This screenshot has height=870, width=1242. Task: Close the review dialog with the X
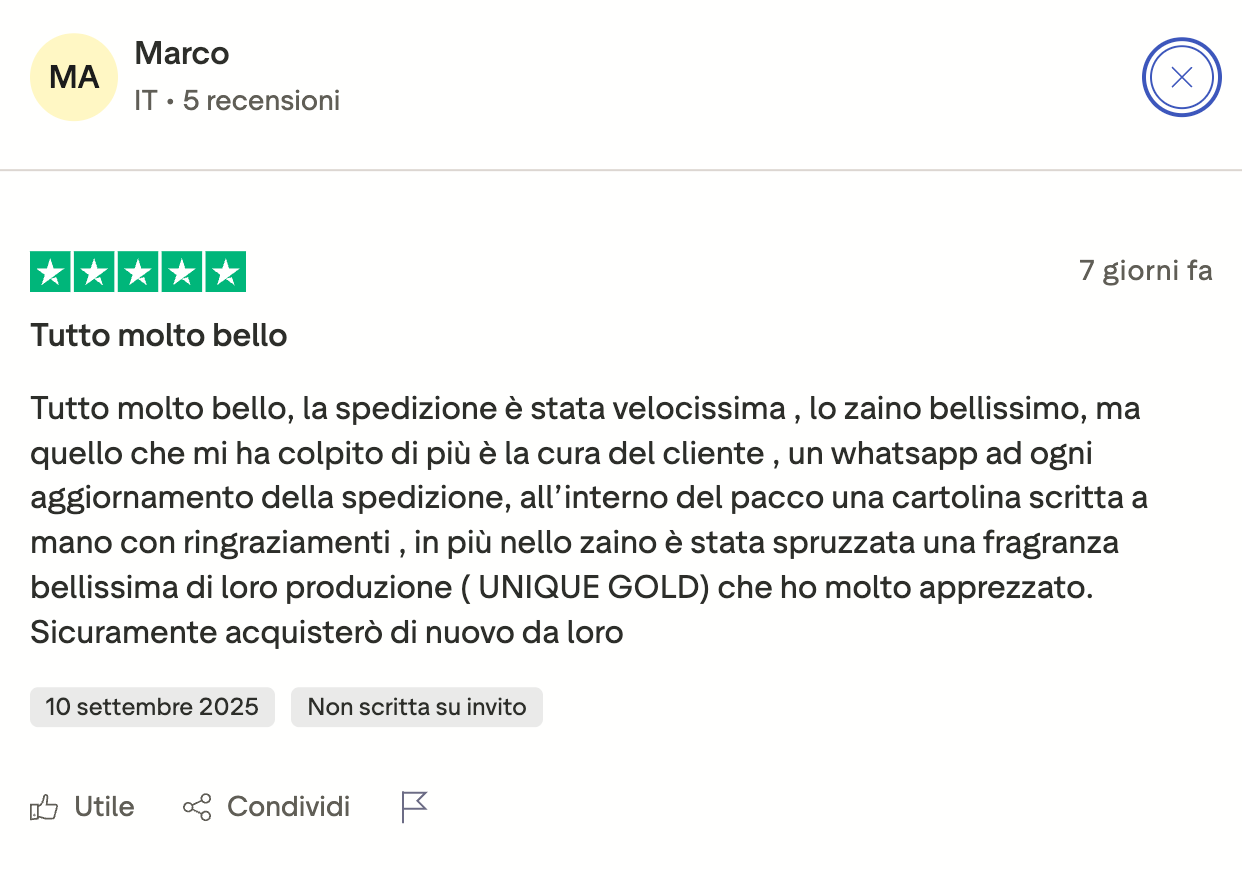pos(1182,77)
